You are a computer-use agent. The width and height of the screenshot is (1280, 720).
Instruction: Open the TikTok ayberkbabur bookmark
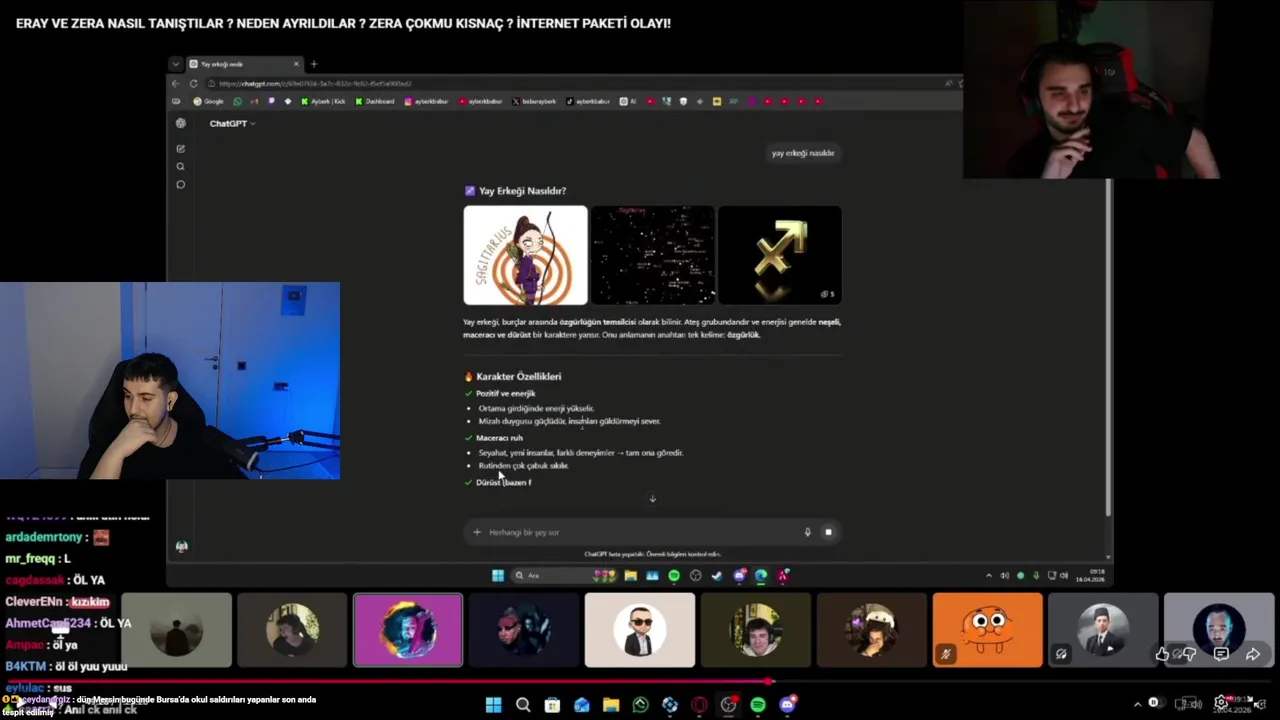click(589, 101)
